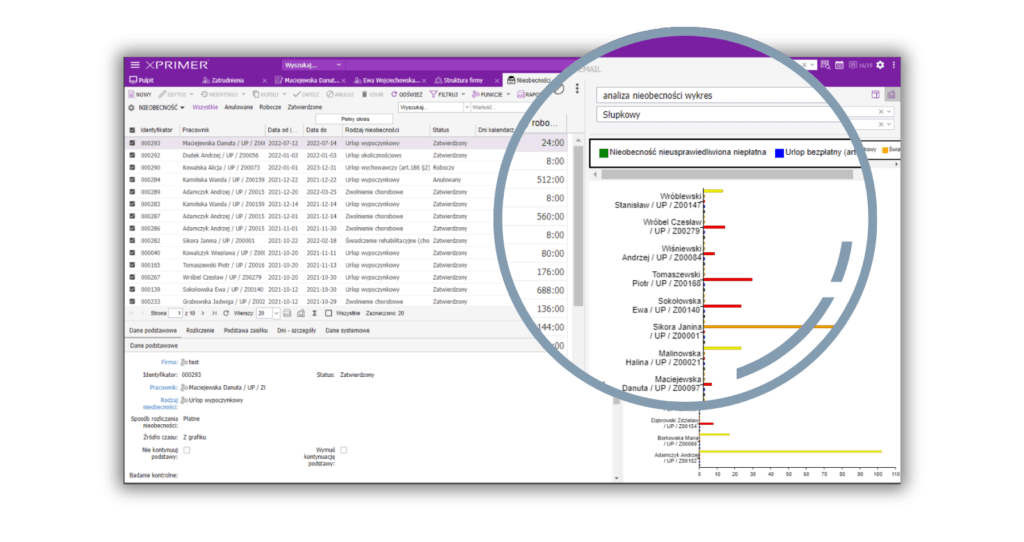Image resolution: width=1024 pixels, height=542 pixels.
Task: Click the vertical three-dot menu in the header
Action: [895, 65]
